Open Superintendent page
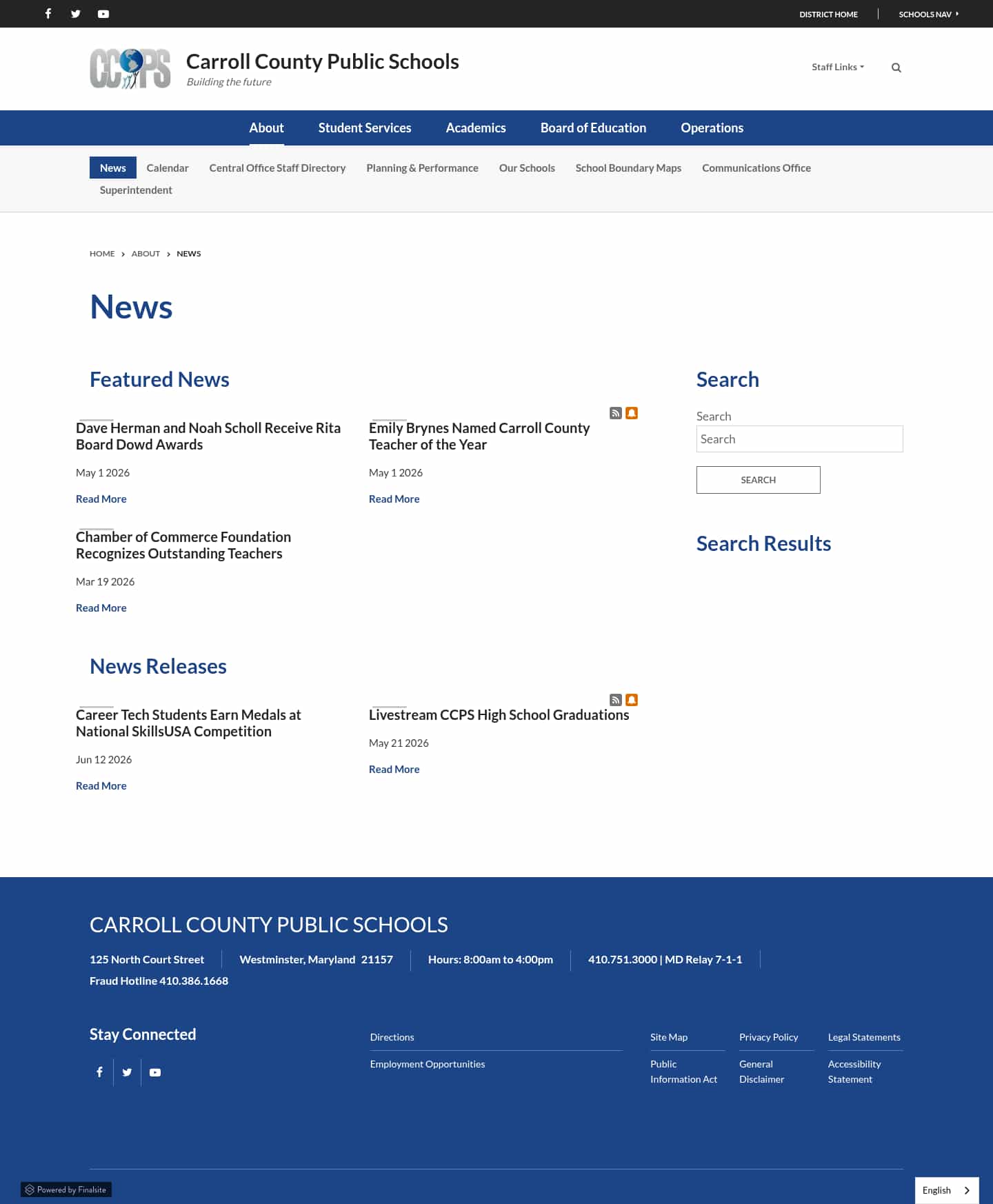This screenshot has width=993, height=1204. (x=136, y=190)
